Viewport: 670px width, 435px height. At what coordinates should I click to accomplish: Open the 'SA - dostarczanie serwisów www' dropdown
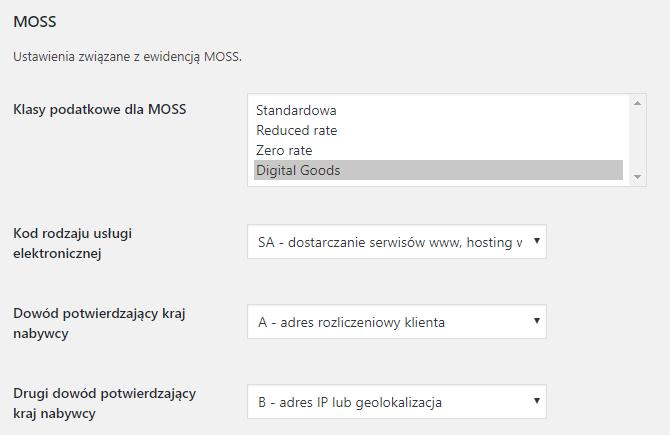click(x=390, y=241)
